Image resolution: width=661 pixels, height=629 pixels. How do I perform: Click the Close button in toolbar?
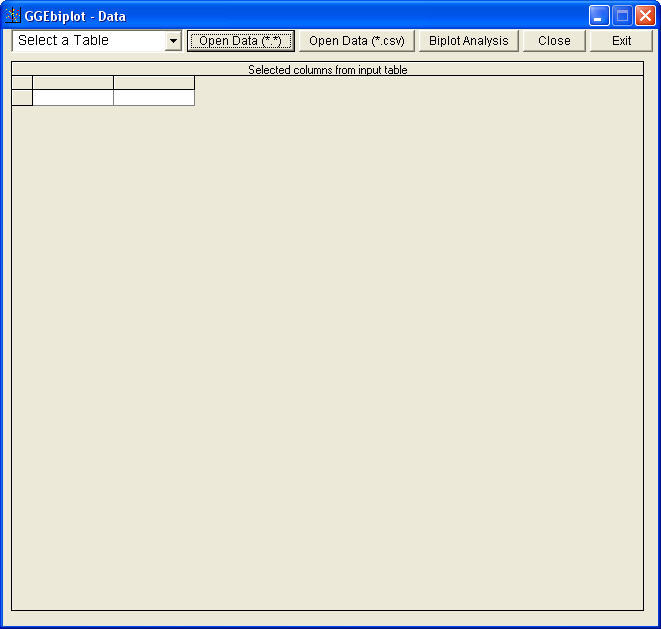554,41
